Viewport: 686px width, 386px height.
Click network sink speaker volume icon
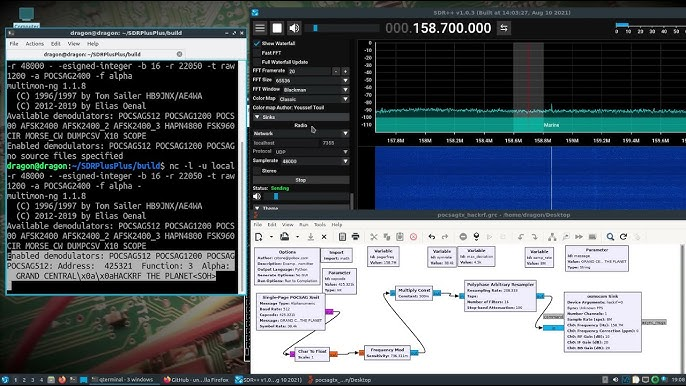(x=257, y=197)
